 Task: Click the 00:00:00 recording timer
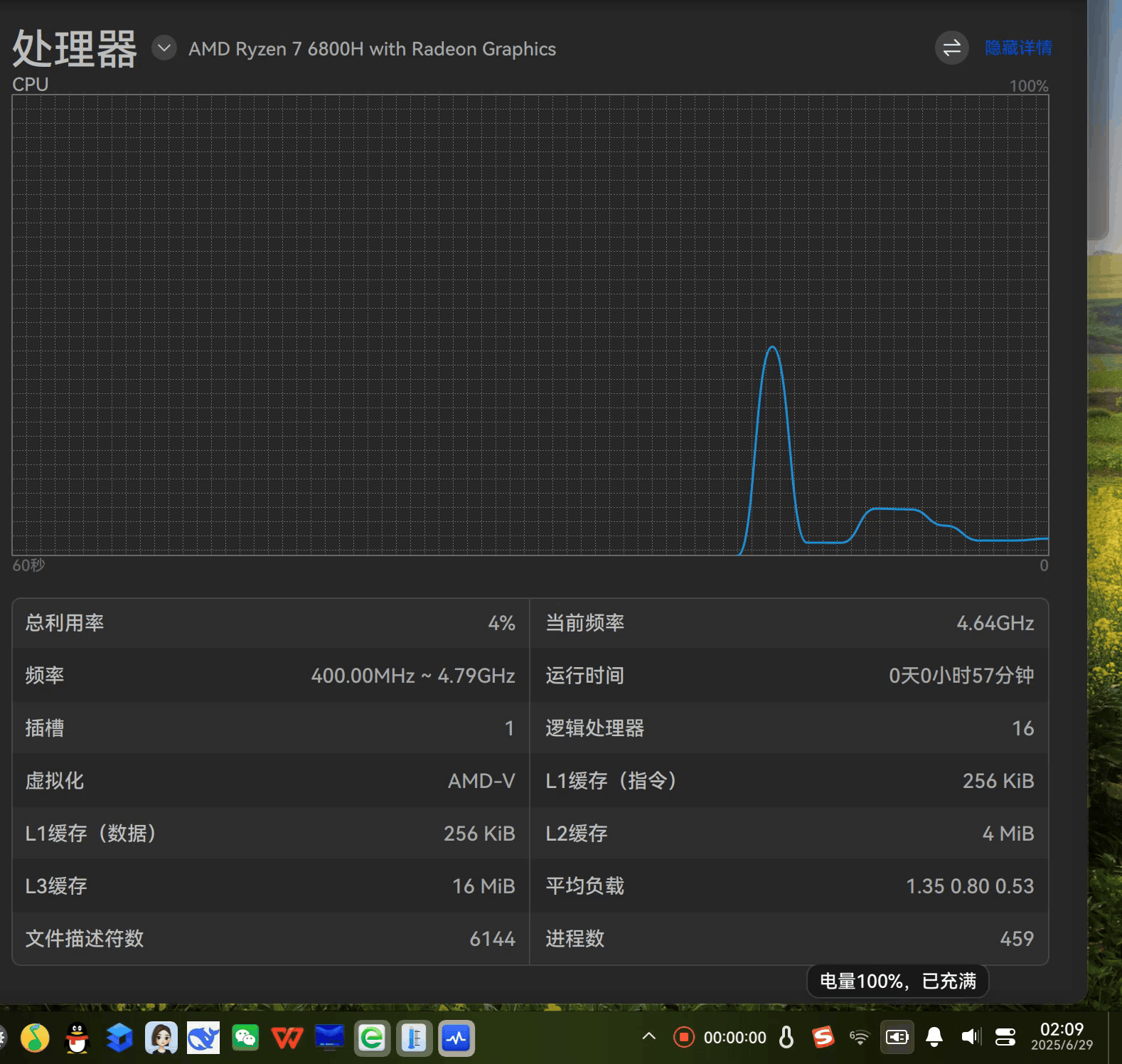735,1038
